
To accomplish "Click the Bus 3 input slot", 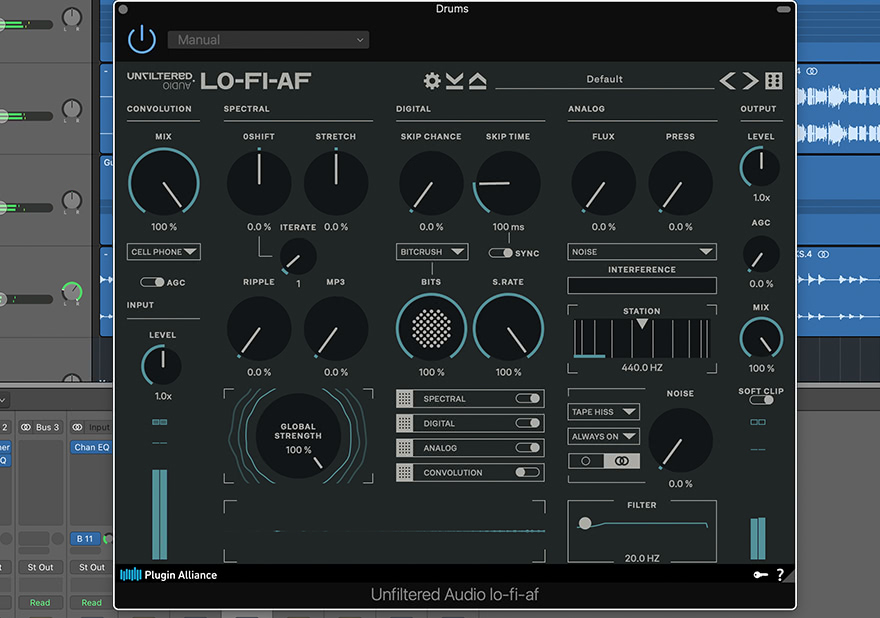I will [x=40, y=427].
